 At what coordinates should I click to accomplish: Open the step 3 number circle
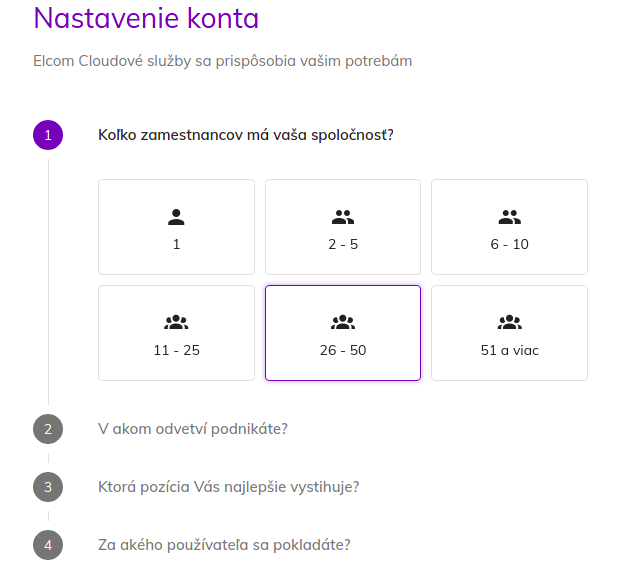(48, 487)
